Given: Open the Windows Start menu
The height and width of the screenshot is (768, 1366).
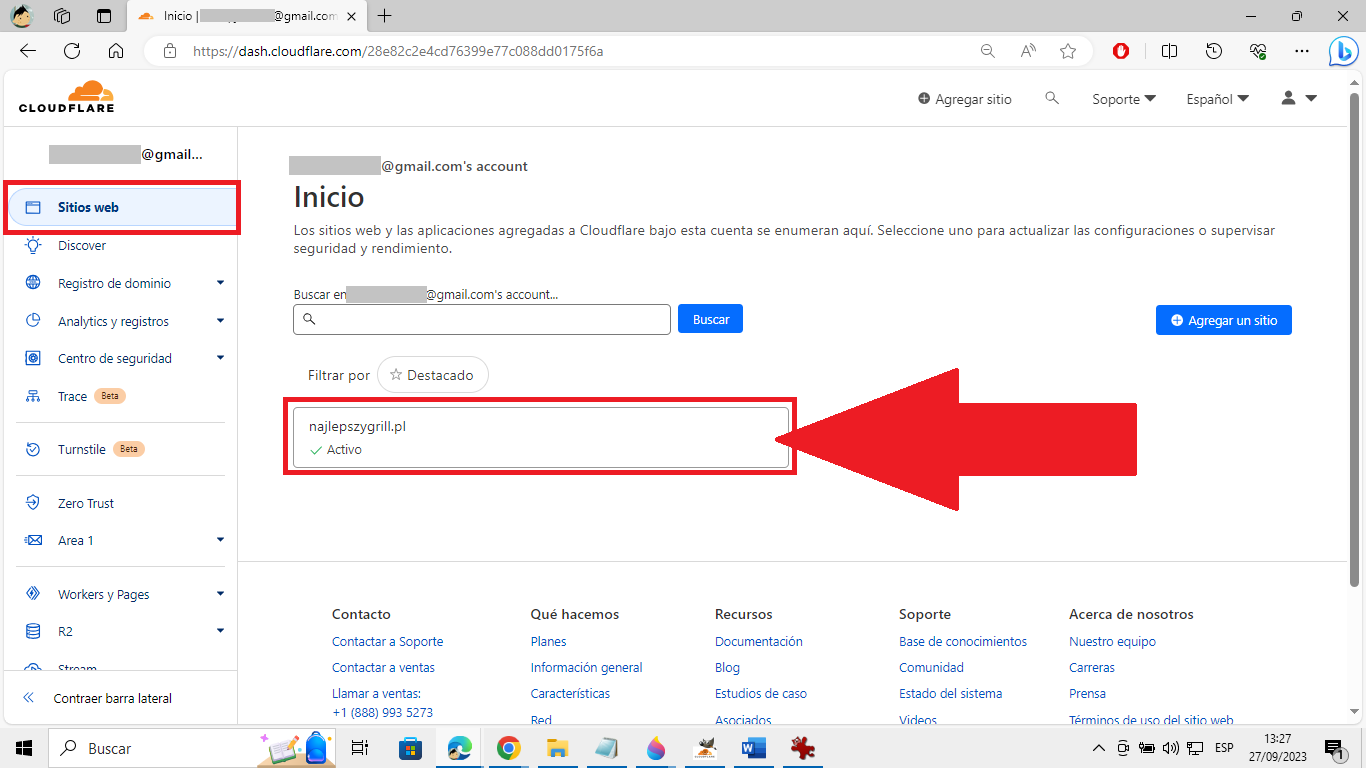Looking at the screenshot, I should (24, 748).
